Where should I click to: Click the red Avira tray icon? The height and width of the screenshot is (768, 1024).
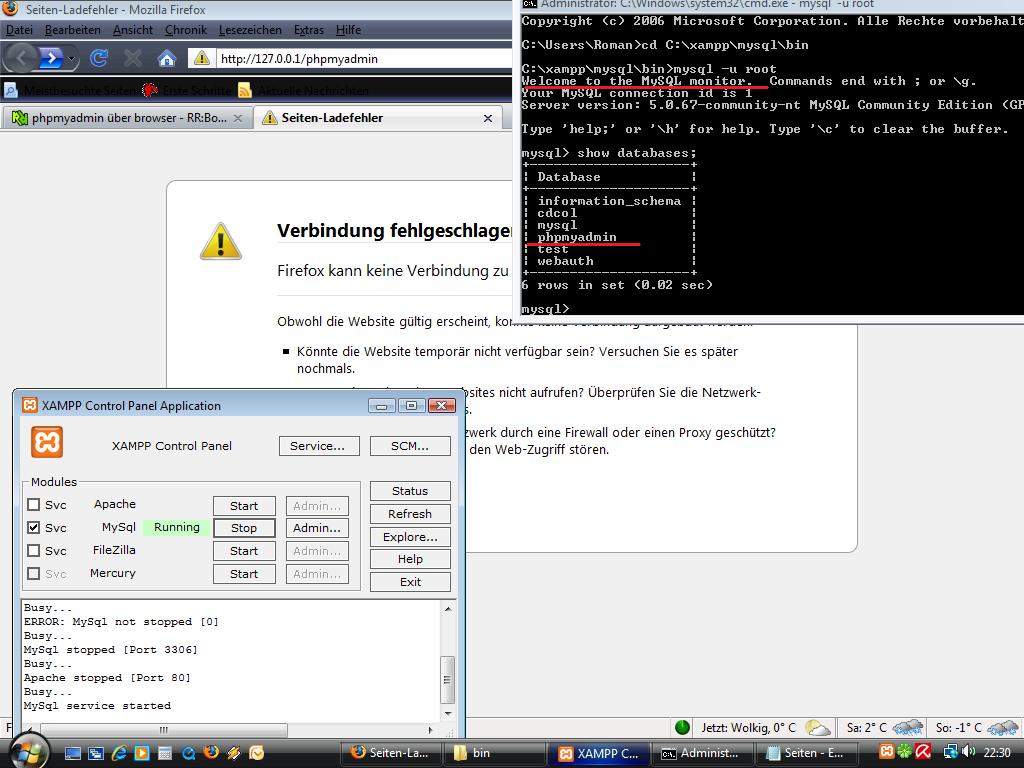[x=923, y=751]
